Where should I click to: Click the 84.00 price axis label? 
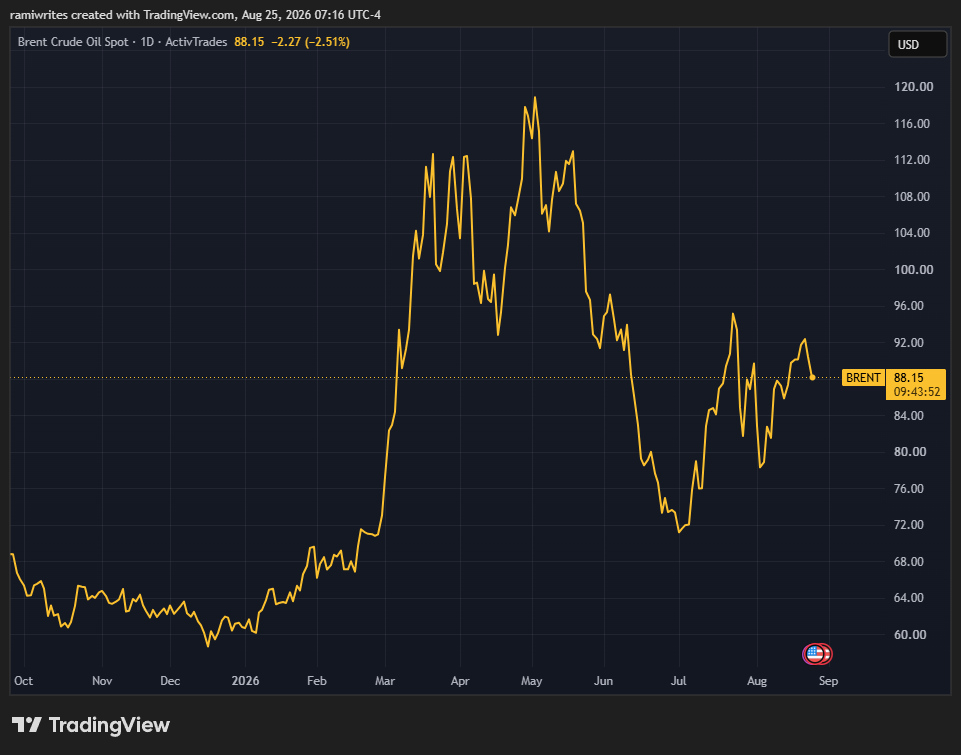pos(909,415)
